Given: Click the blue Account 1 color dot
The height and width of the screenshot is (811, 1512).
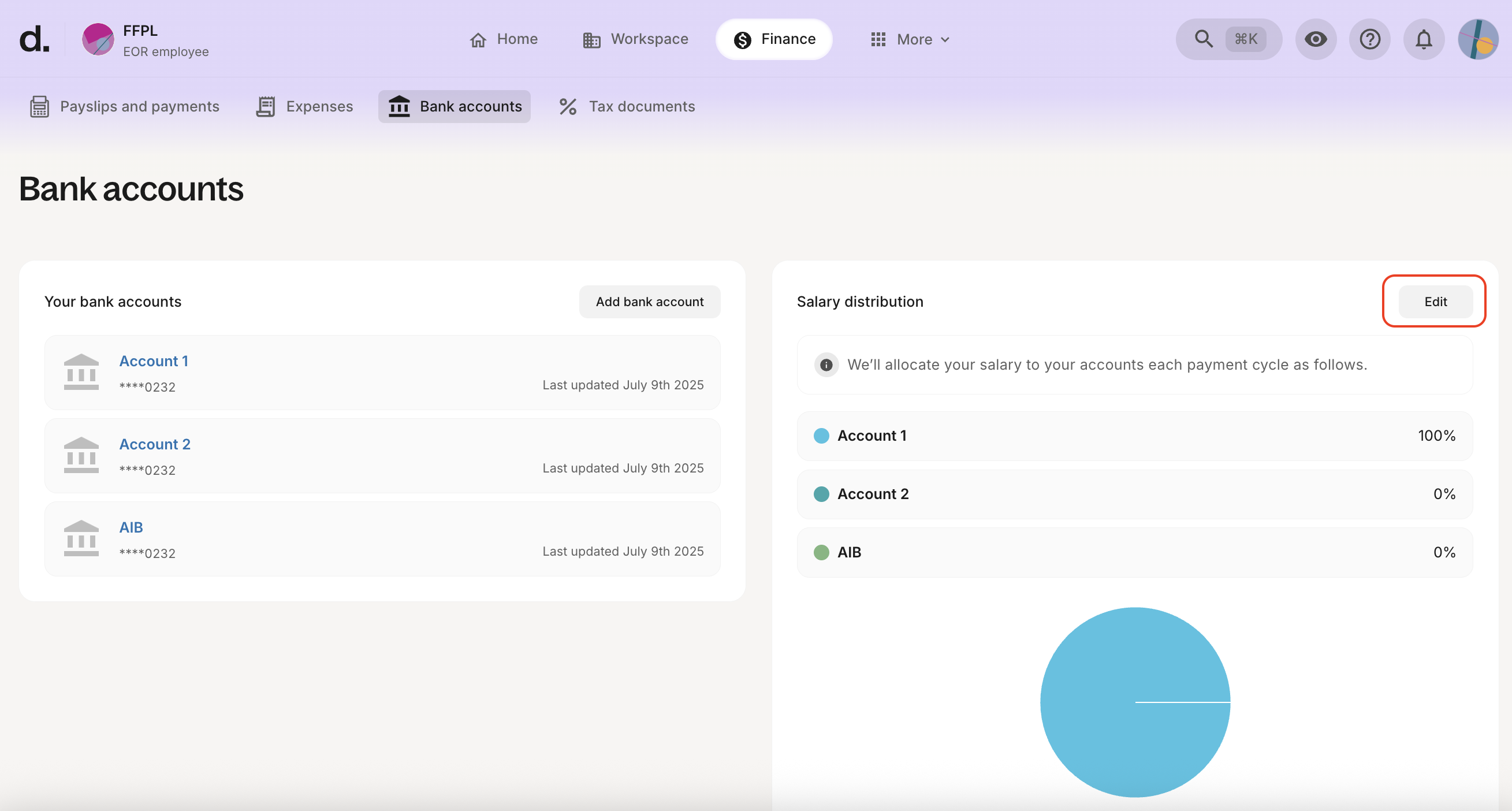Looking at the screenshot, I should (x=821, y=436).
